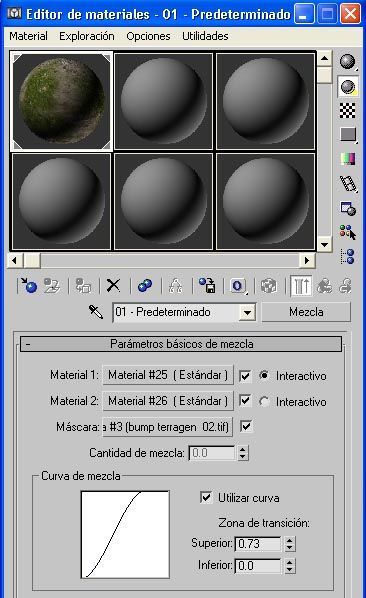Click the window system icon in titlebar
The width and height of the screenshot is (366, 598).
pyautogui.click(x=14, y=14)
